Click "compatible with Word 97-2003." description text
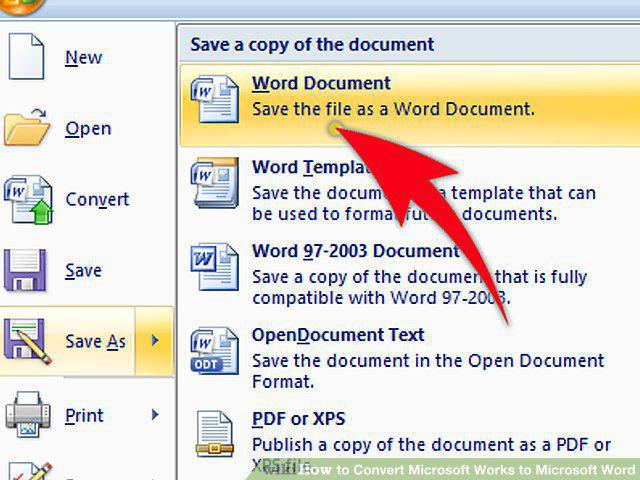640x480 pixels. coord(381,298)
